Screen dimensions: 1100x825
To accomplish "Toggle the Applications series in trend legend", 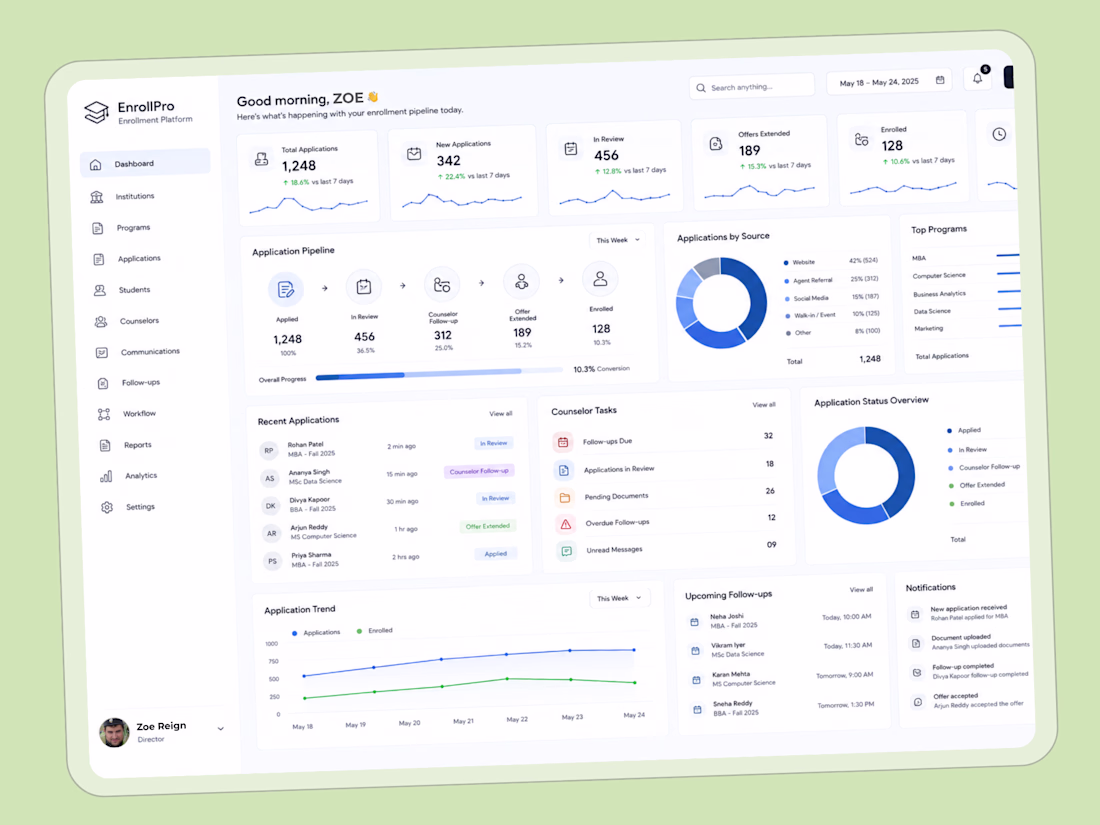I will coord(316,633).
